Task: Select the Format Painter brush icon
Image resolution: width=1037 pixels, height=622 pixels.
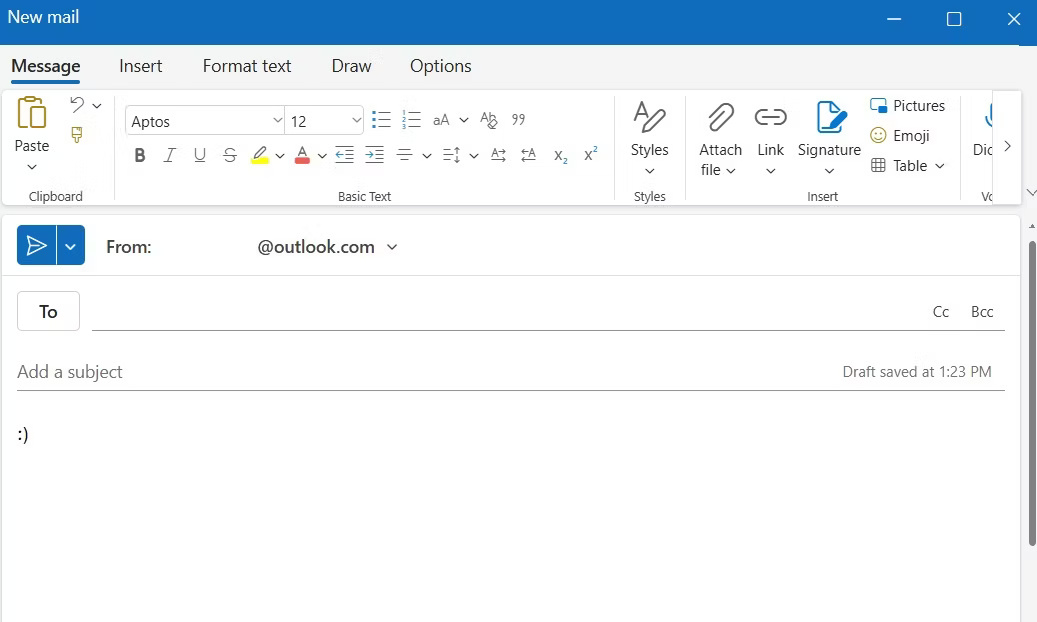Action: pos(77,135)
